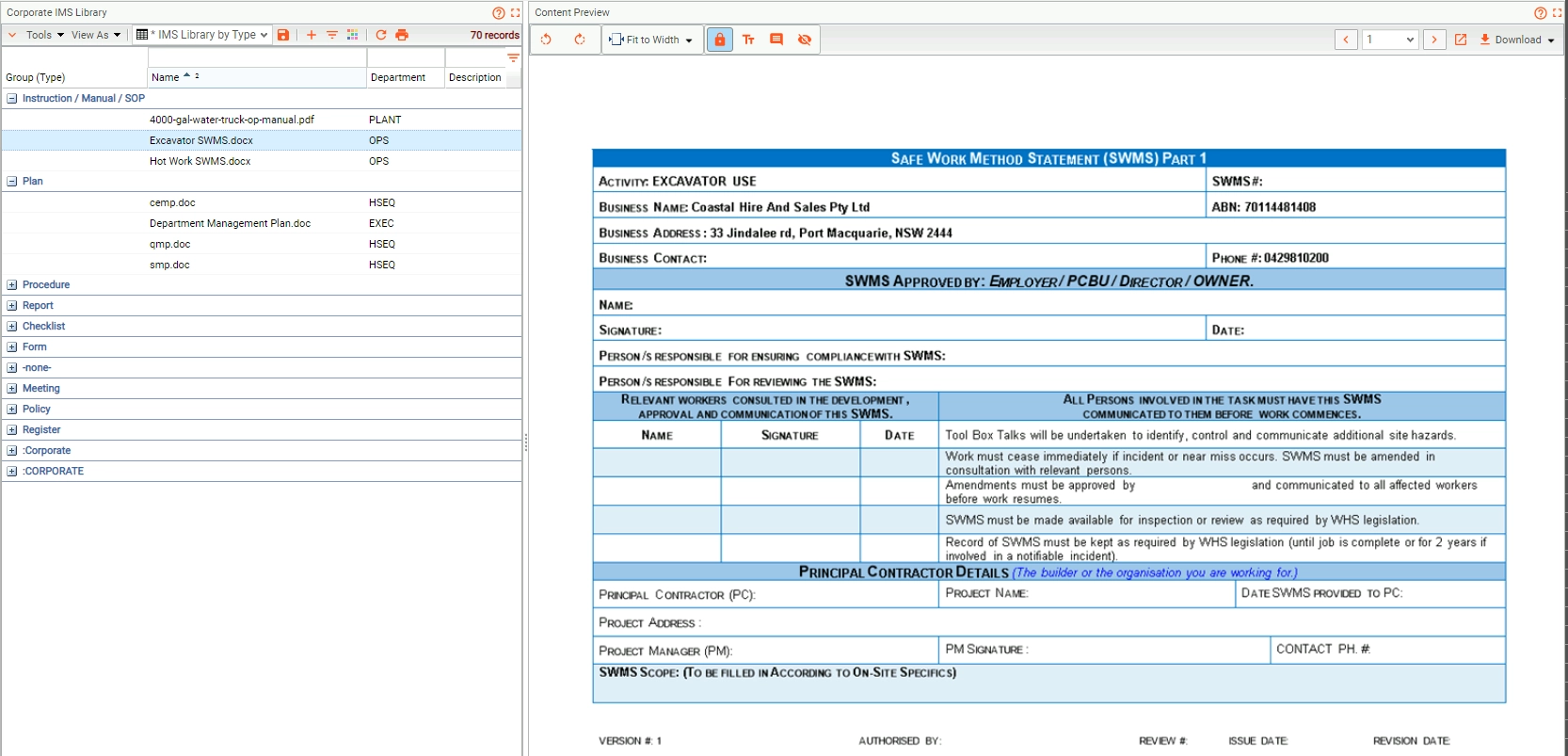Select the qmp.doc row
The height and width of the screenshot is (756, 1568).
click(x=262, y=244)
